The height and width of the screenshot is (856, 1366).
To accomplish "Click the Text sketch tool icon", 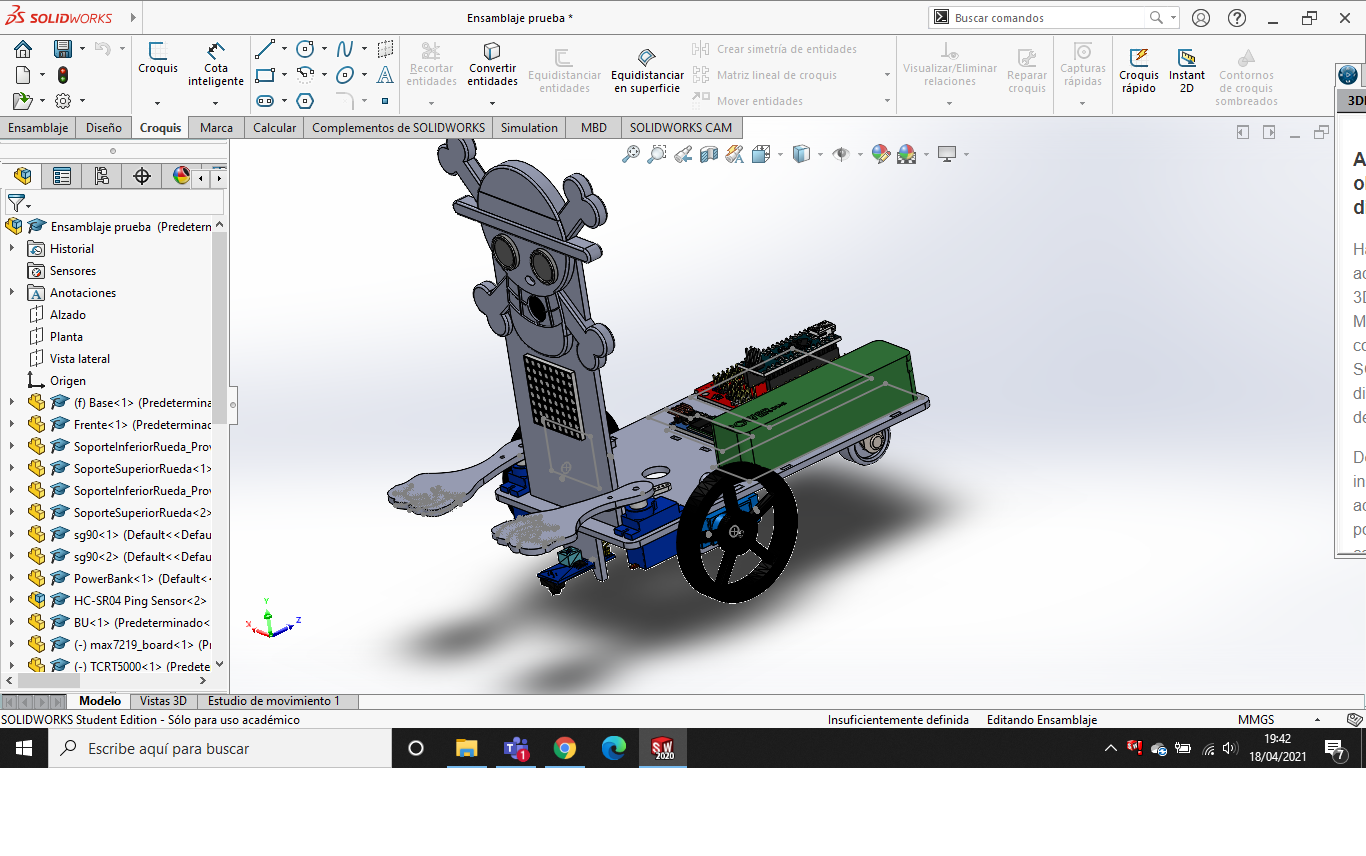I will [385, 75].
